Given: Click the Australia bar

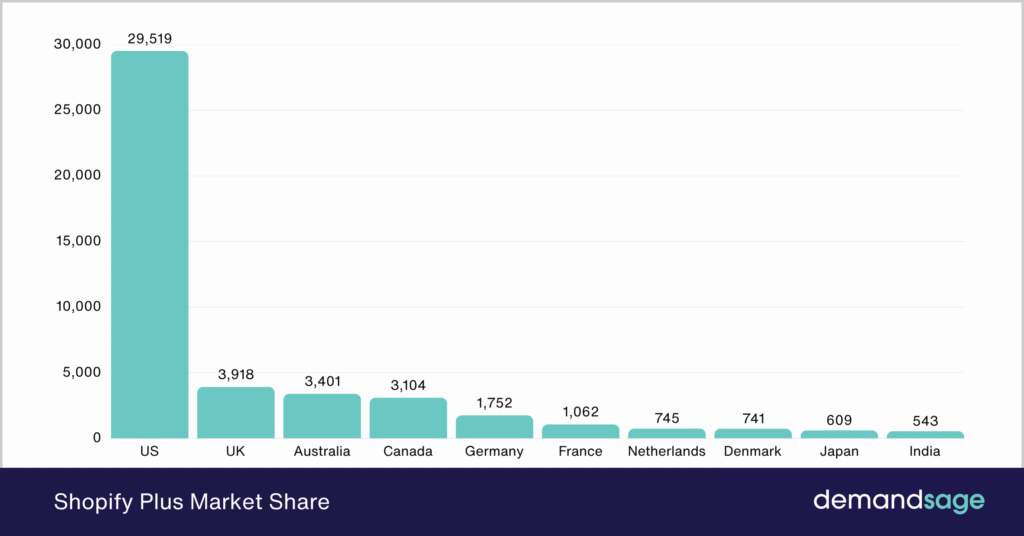Looking at the screenshot, I should click(322, 416).
